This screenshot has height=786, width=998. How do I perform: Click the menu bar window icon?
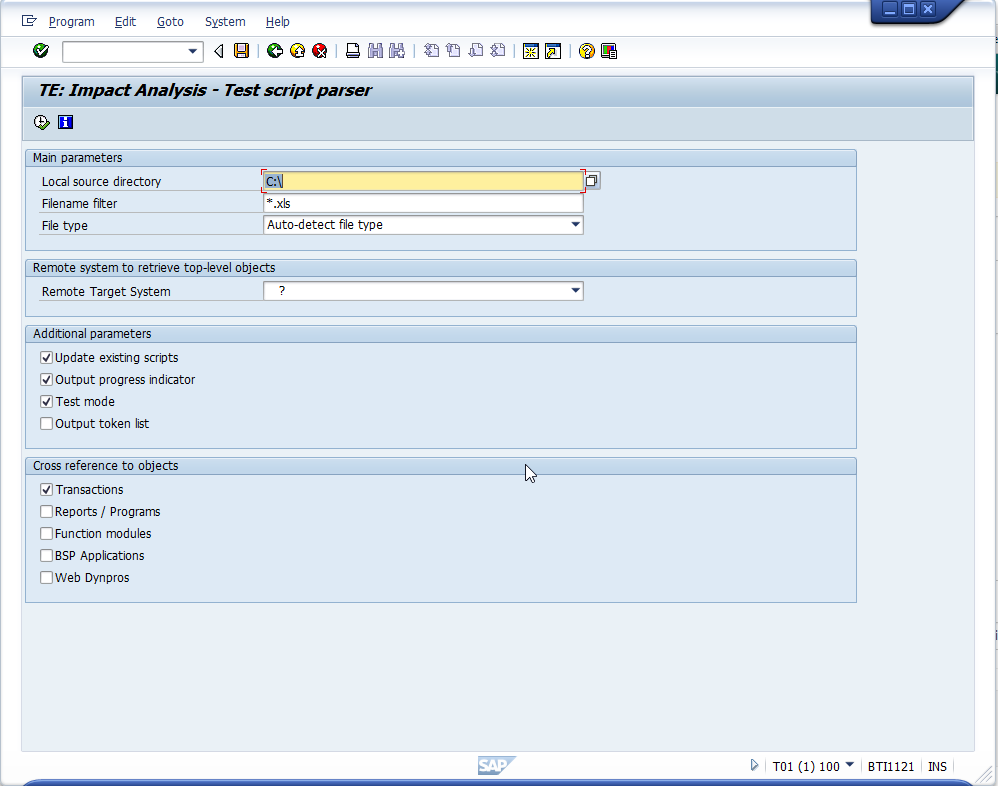tap(29, 21)
